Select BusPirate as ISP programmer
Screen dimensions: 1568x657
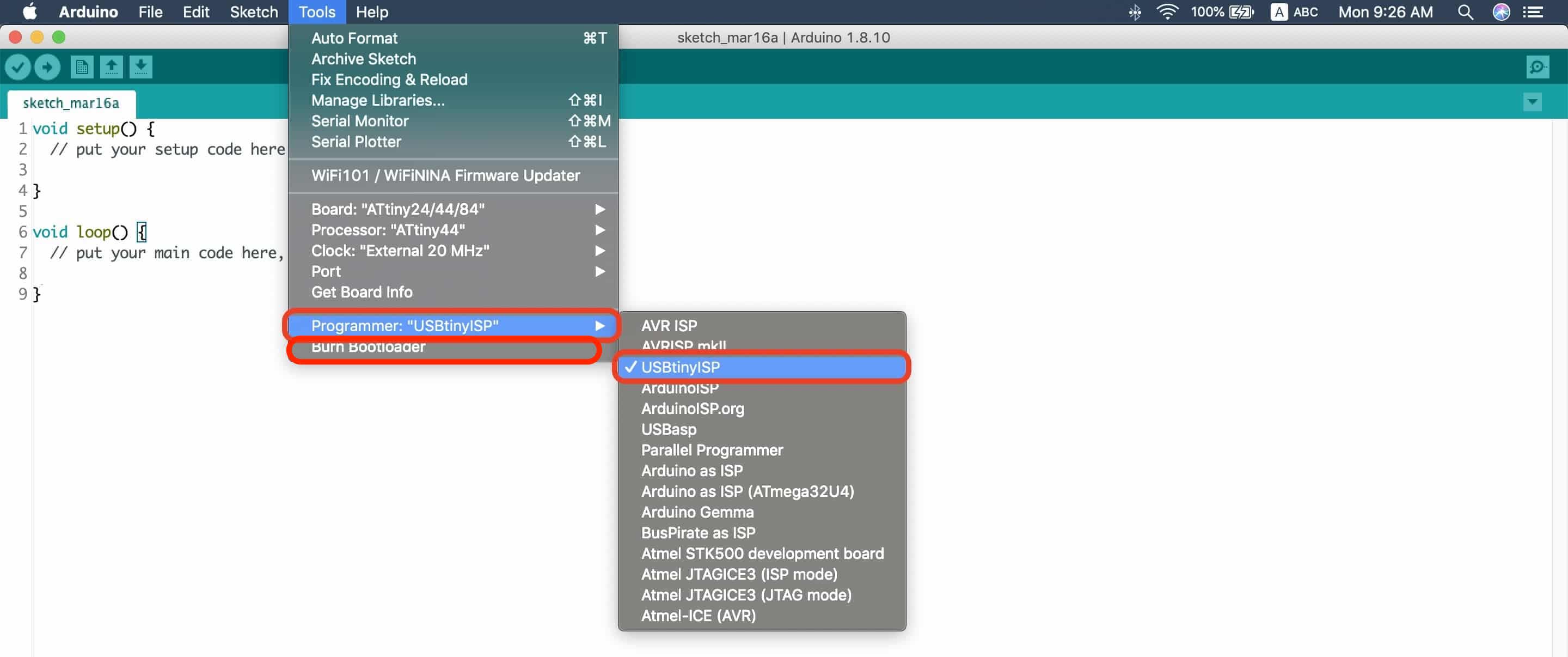click(762, 533)
